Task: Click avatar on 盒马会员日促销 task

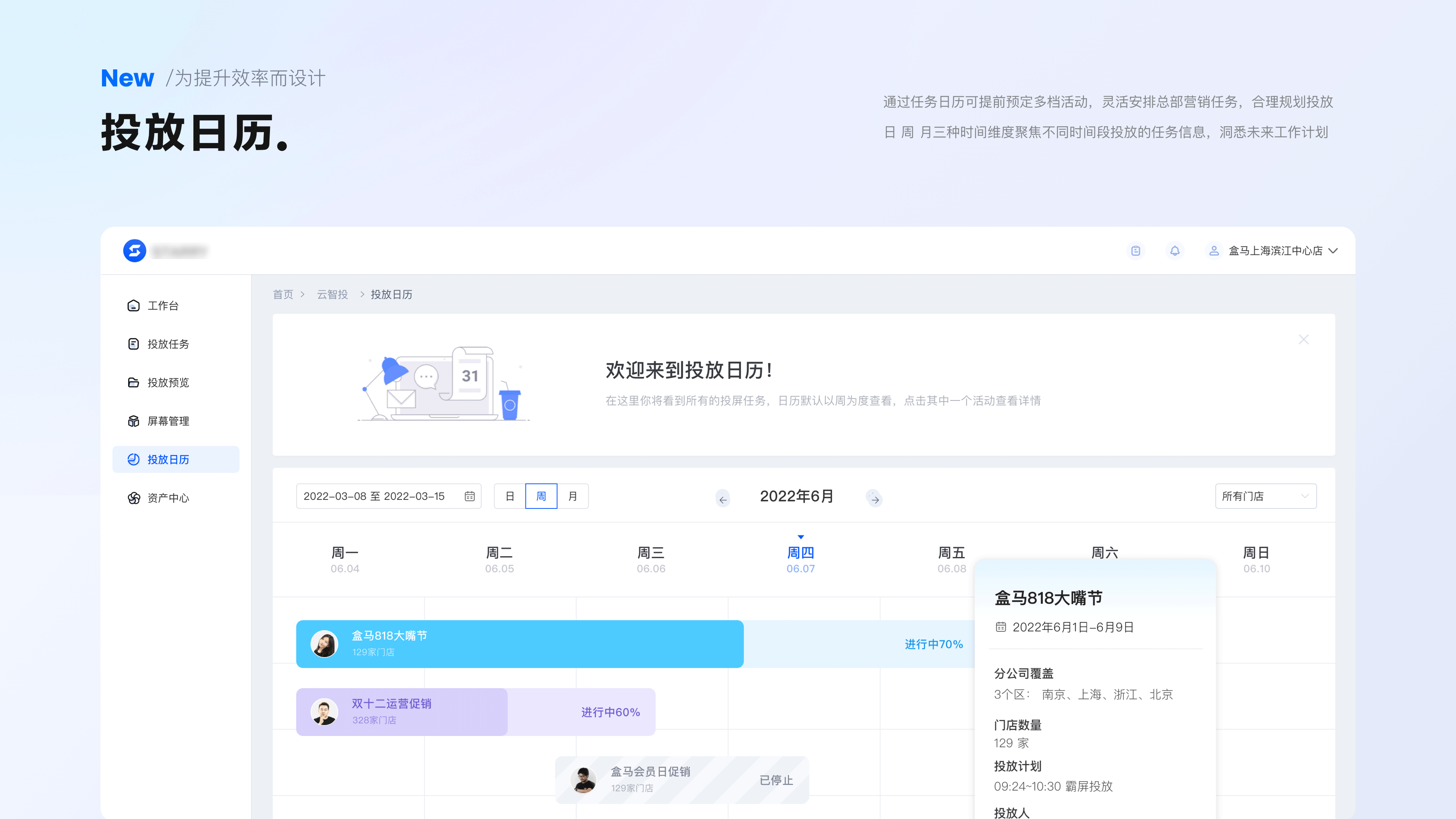Action: click(583, 780)
